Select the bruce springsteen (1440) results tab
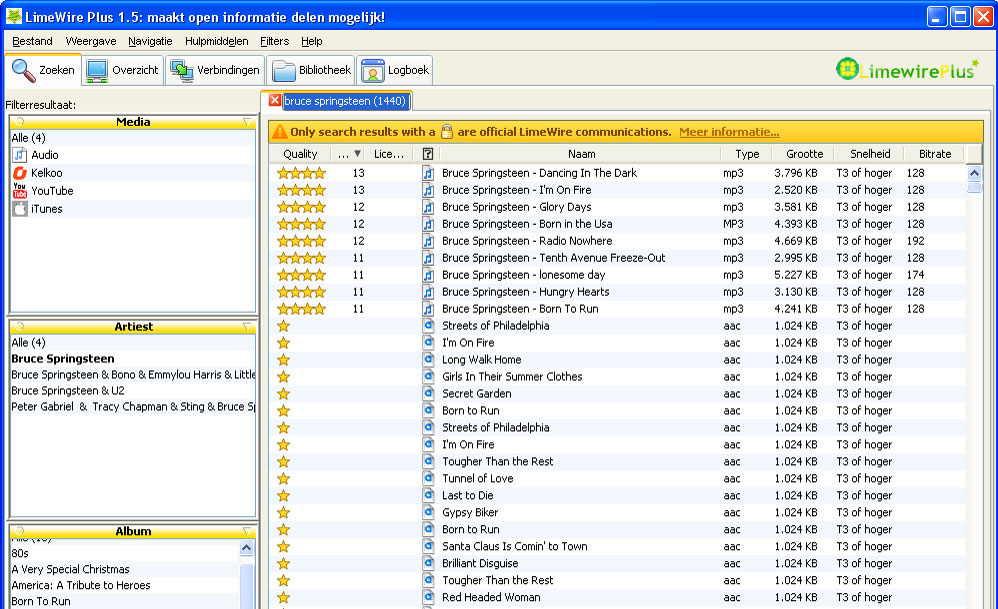Viewport: 998px width, 609px height. click(x=344, y=101)
